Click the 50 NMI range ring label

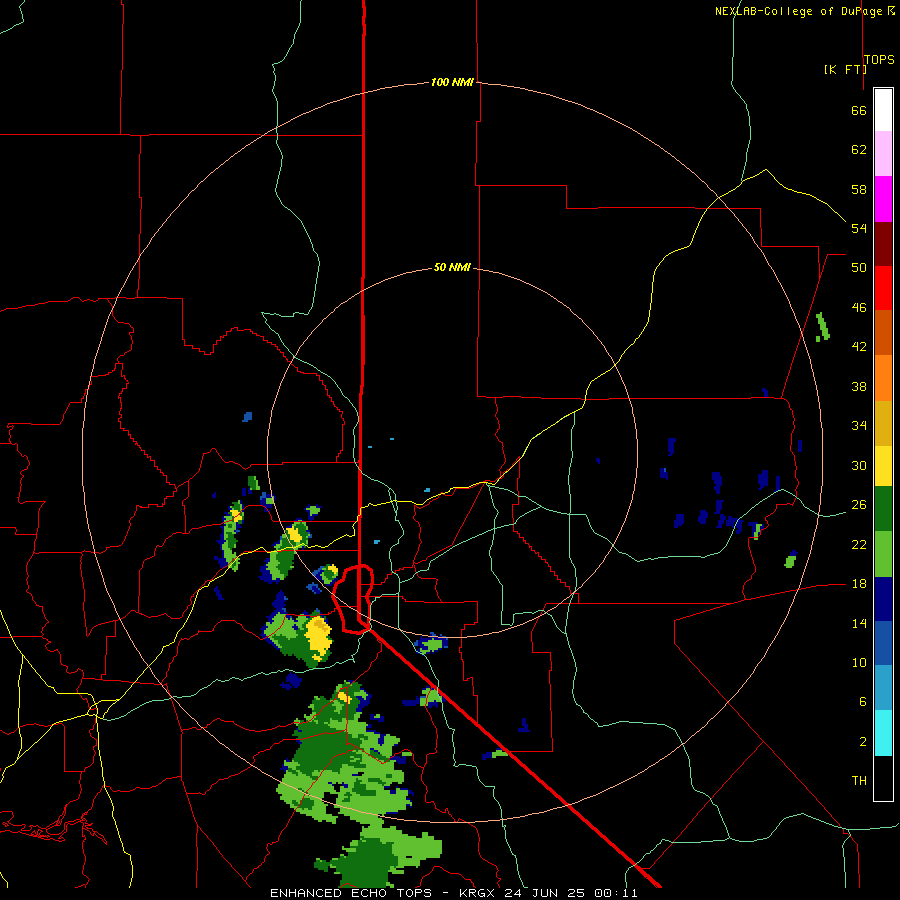click(452, 267)
